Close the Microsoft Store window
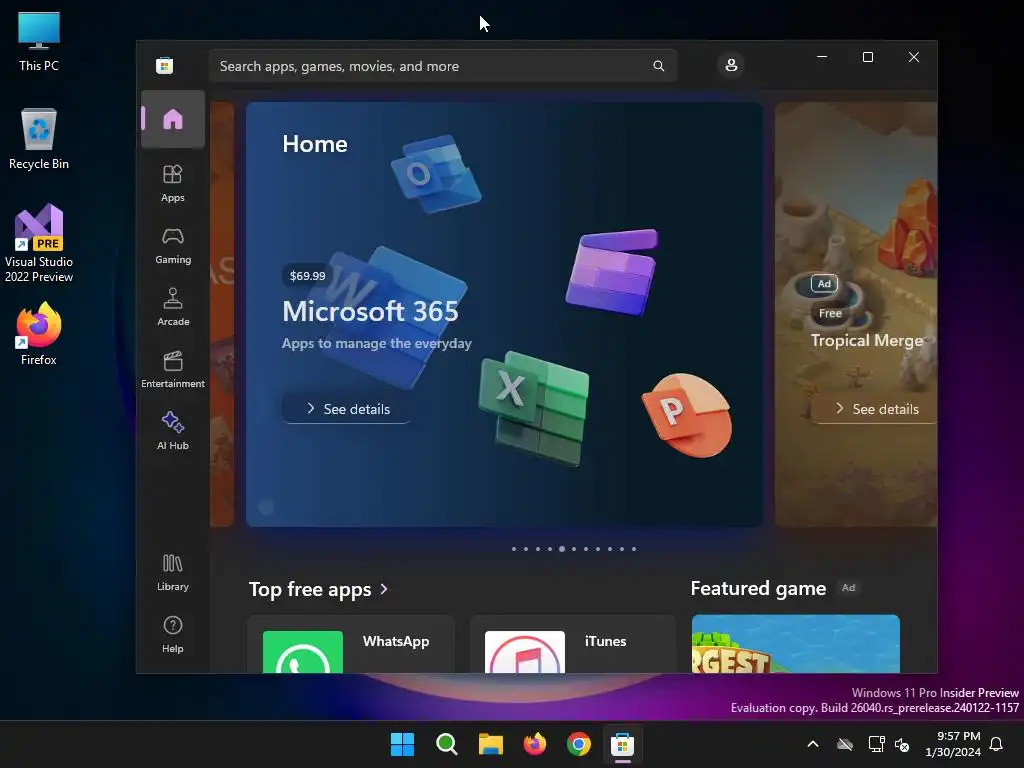 point(914,57)
